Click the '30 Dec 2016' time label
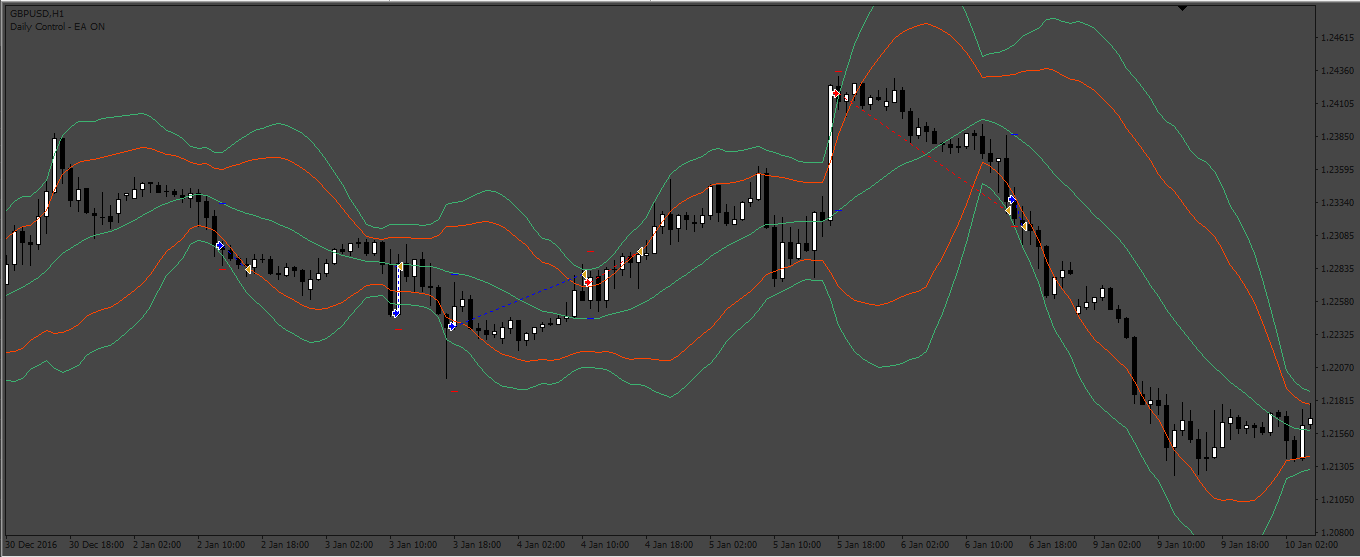Screen dimensions: 1360x557 coord(31,546)
